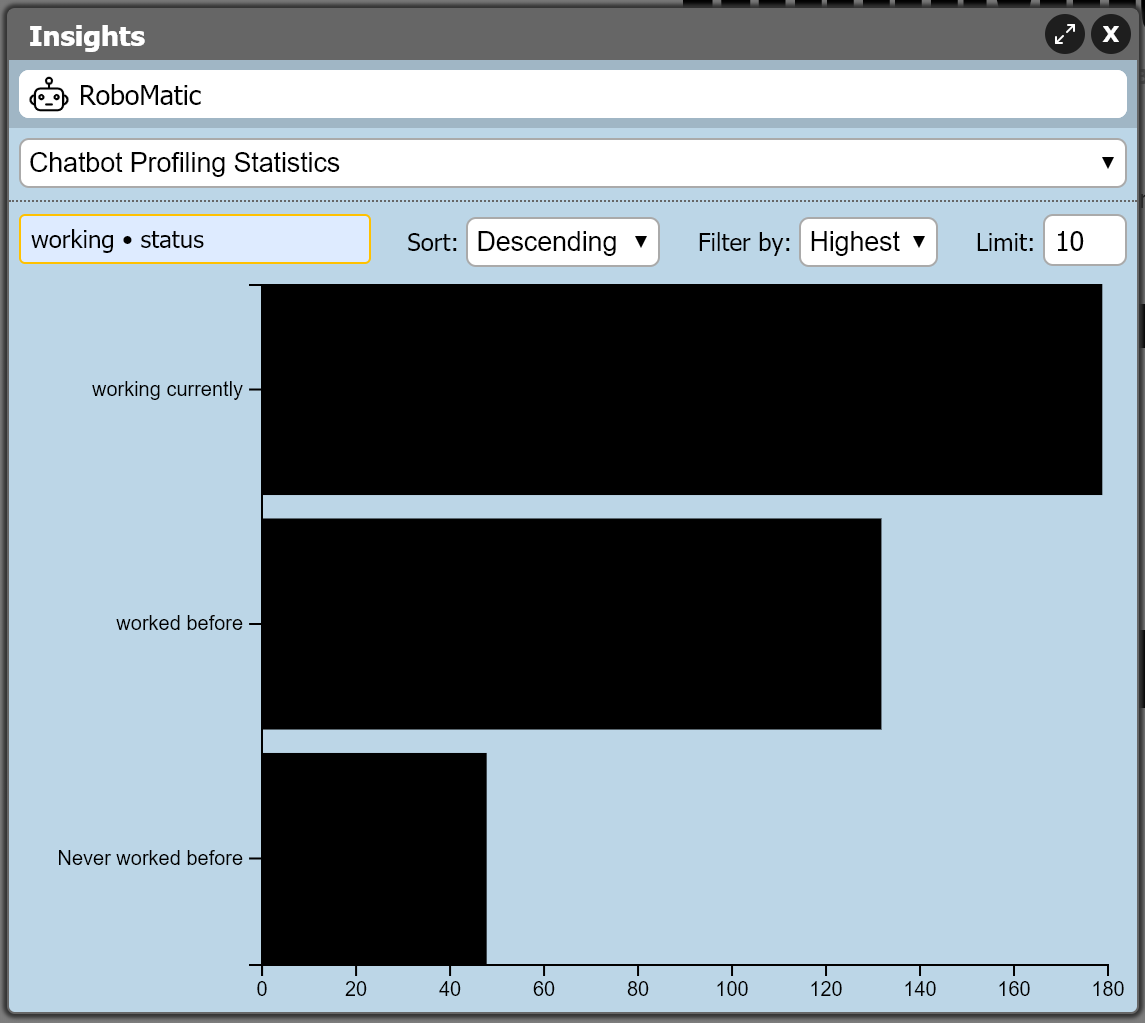Viewport: 1145px width, 1023px height.
Task: Click the working • status field
Action: click(195, 239)
